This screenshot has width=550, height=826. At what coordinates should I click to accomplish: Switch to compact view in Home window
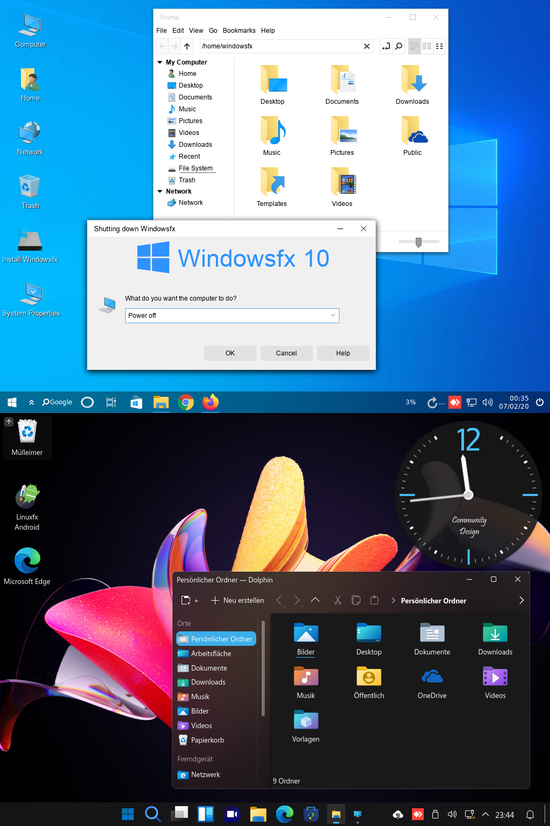(439, 46)
